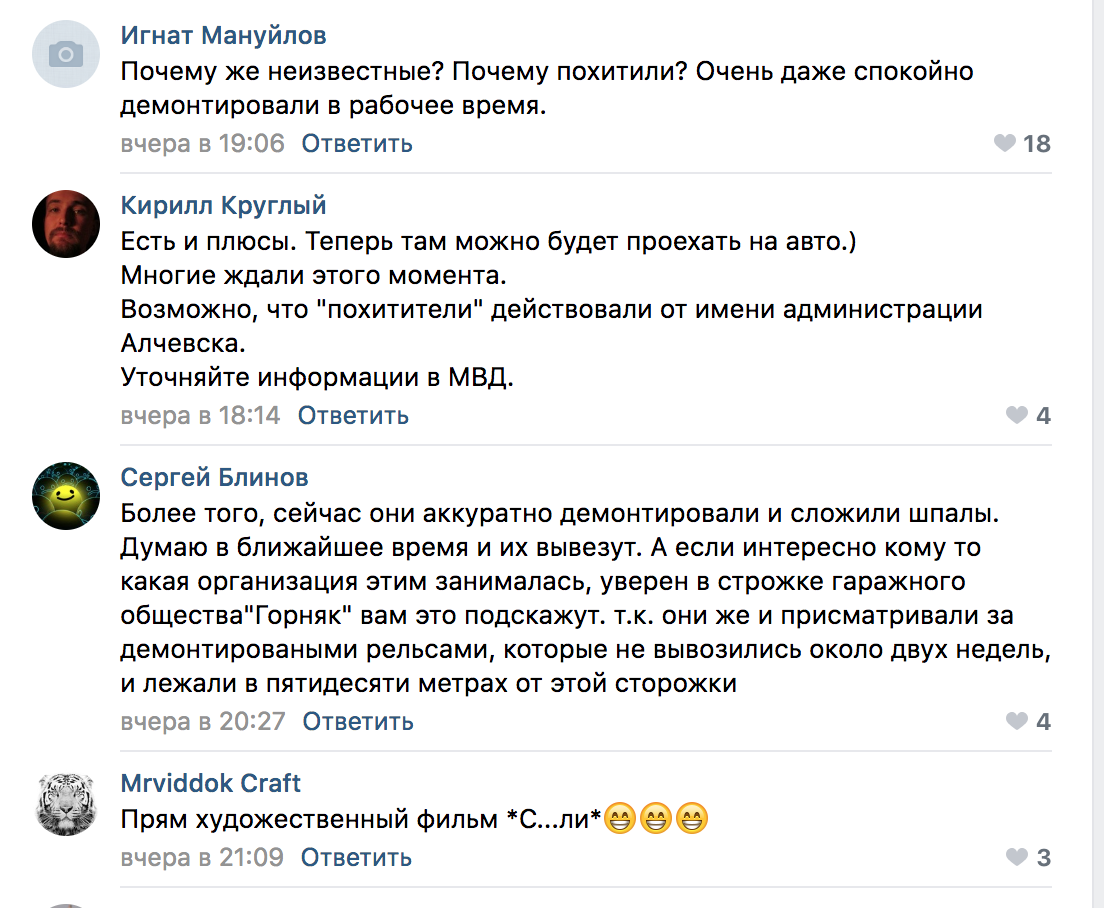Viewport: 1104px width, 908px height.
Task: Click Ответить under Кирилл Круглый's comment
Action: coord(353,415)
